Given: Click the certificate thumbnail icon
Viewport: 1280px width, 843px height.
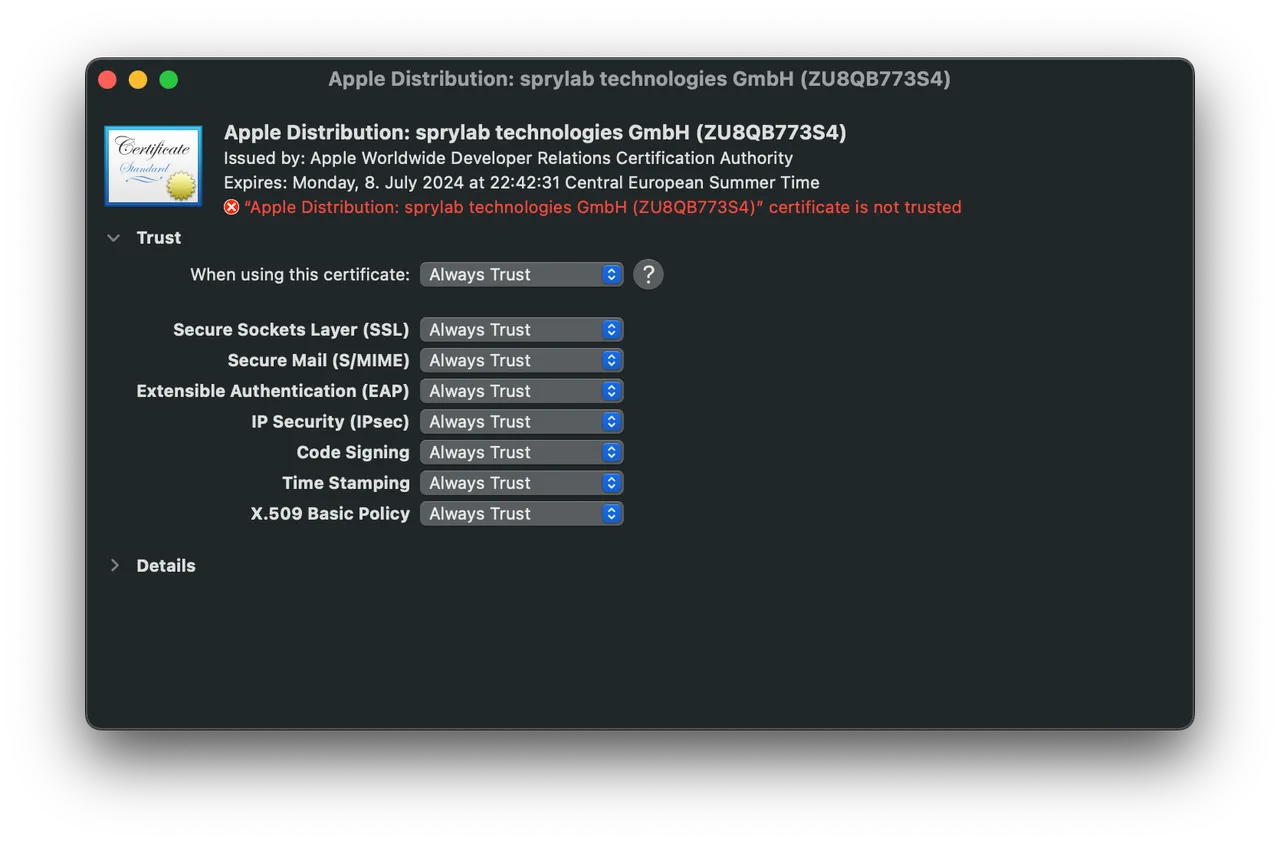Looking at the screenshot, I should [152, 165].
